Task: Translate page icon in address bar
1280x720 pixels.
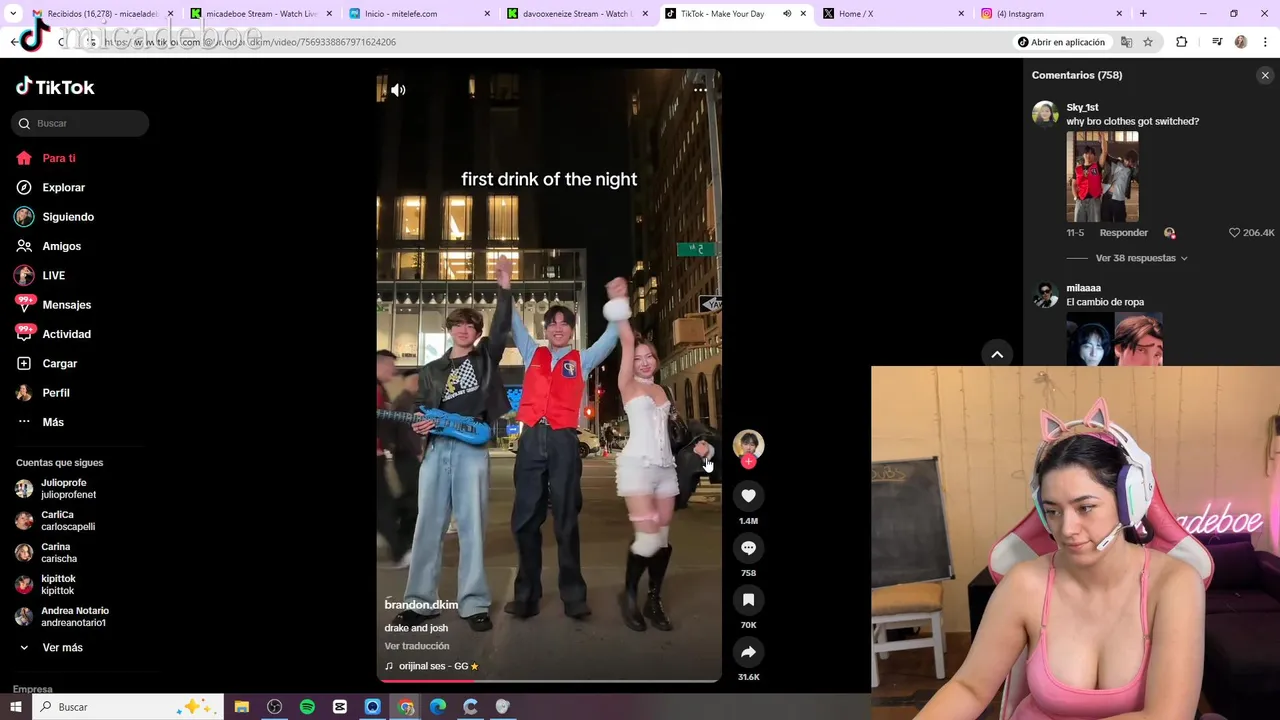Action: pos(1126,42)
